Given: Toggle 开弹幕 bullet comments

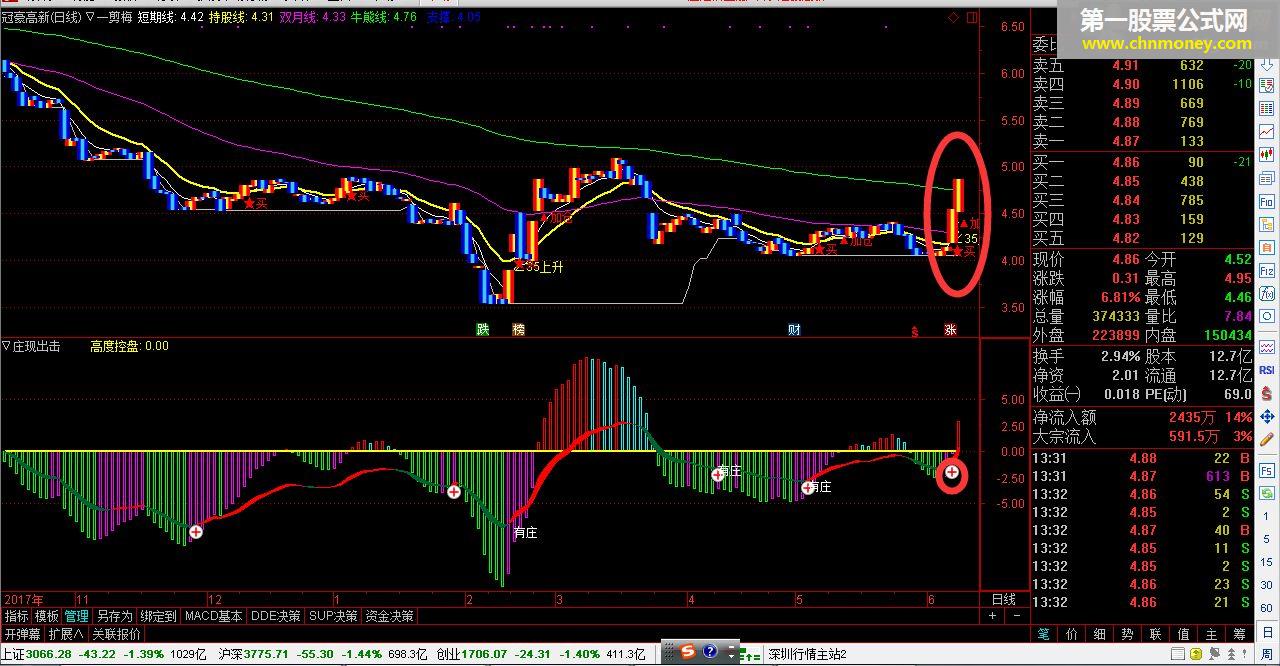Looking at the screenshot, I should [x=22, y=633].
